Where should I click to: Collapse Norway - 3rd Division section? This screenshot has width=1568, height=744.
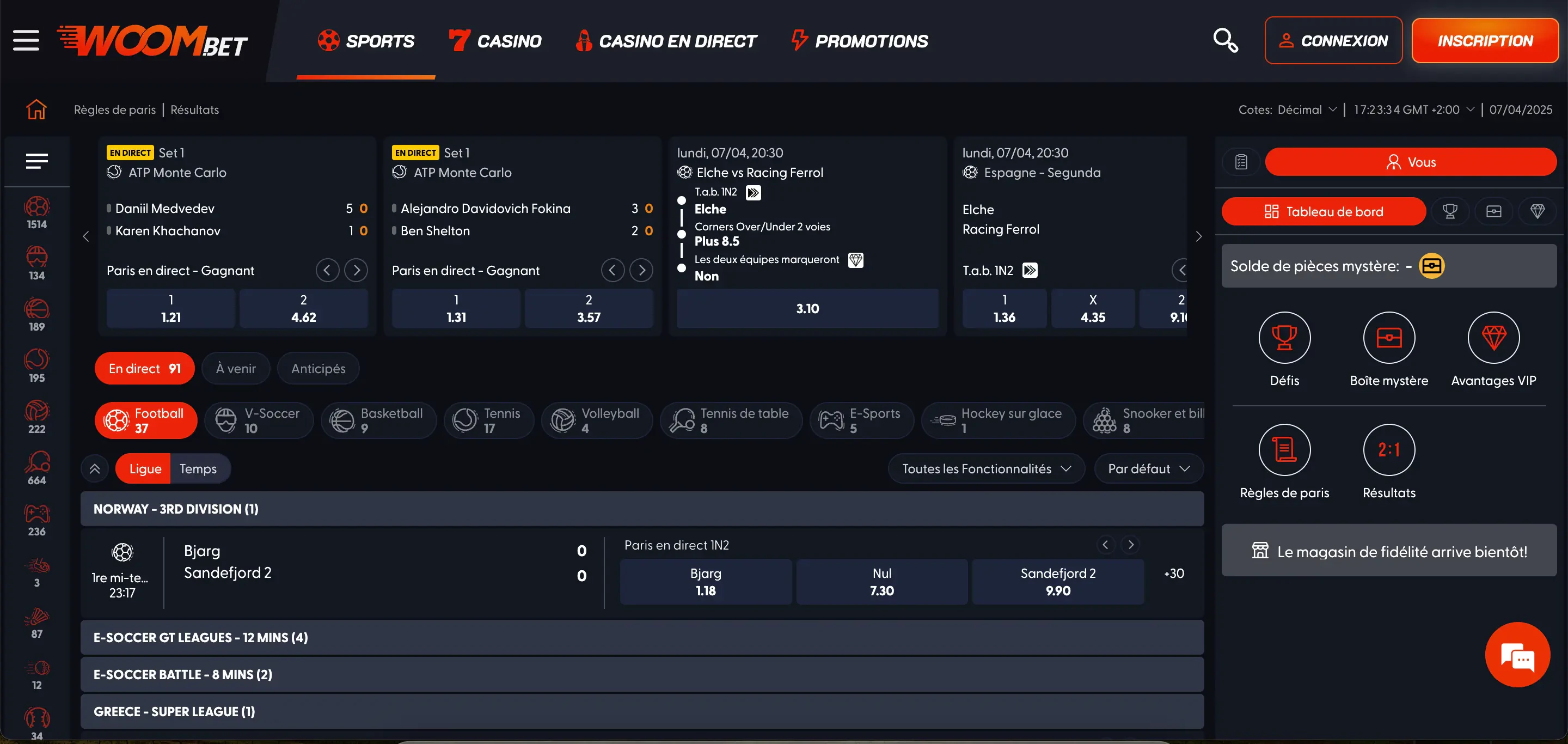point(642,509)
